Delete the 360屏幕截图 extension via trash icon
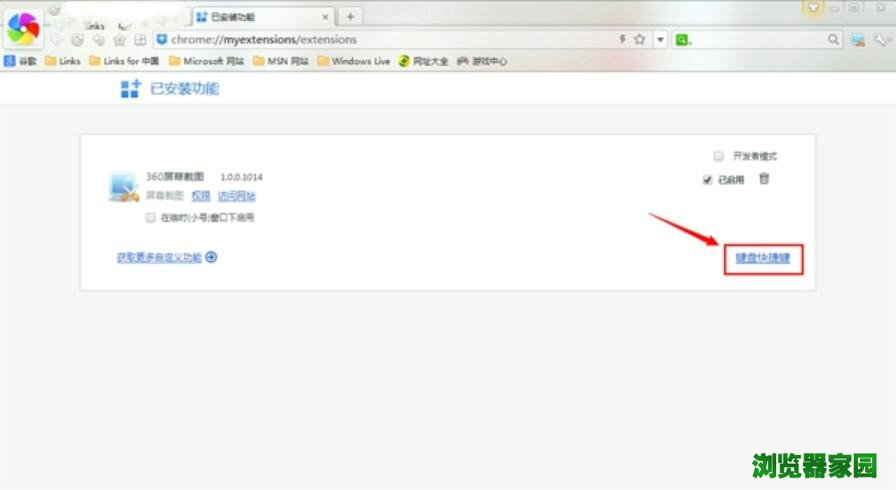Image resolution: width=896 pixels, height=490 pixels. point(764,179)
